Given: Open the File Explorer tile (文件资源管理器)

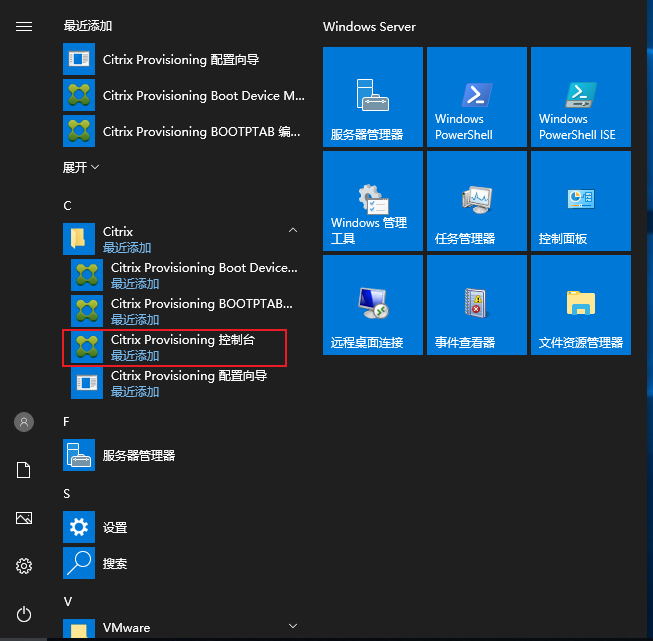Looking at the screenshot, I should (x=580, y=305).
